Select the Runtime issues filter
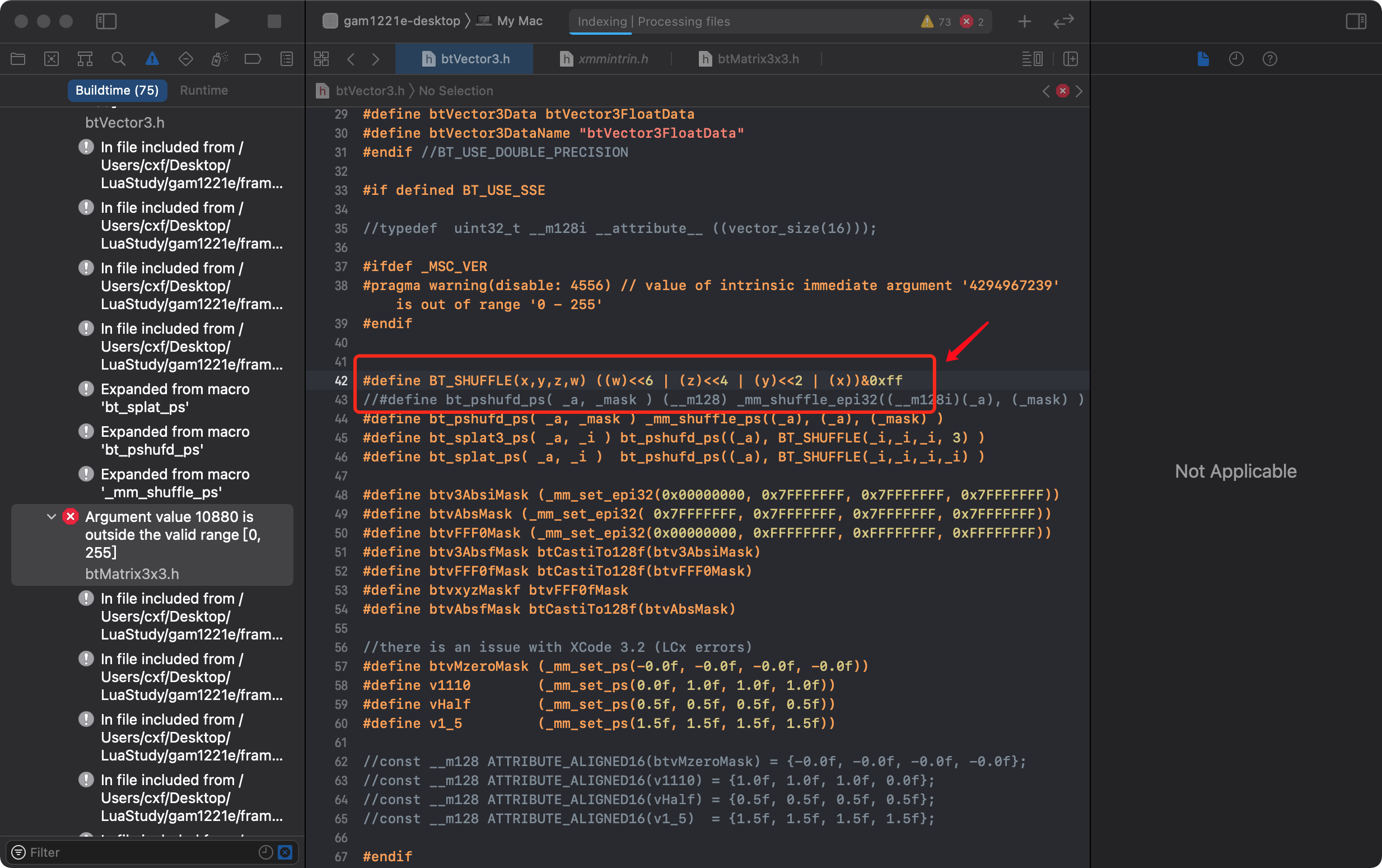The width and height of the screenshot is (1382, 868). 204,90
